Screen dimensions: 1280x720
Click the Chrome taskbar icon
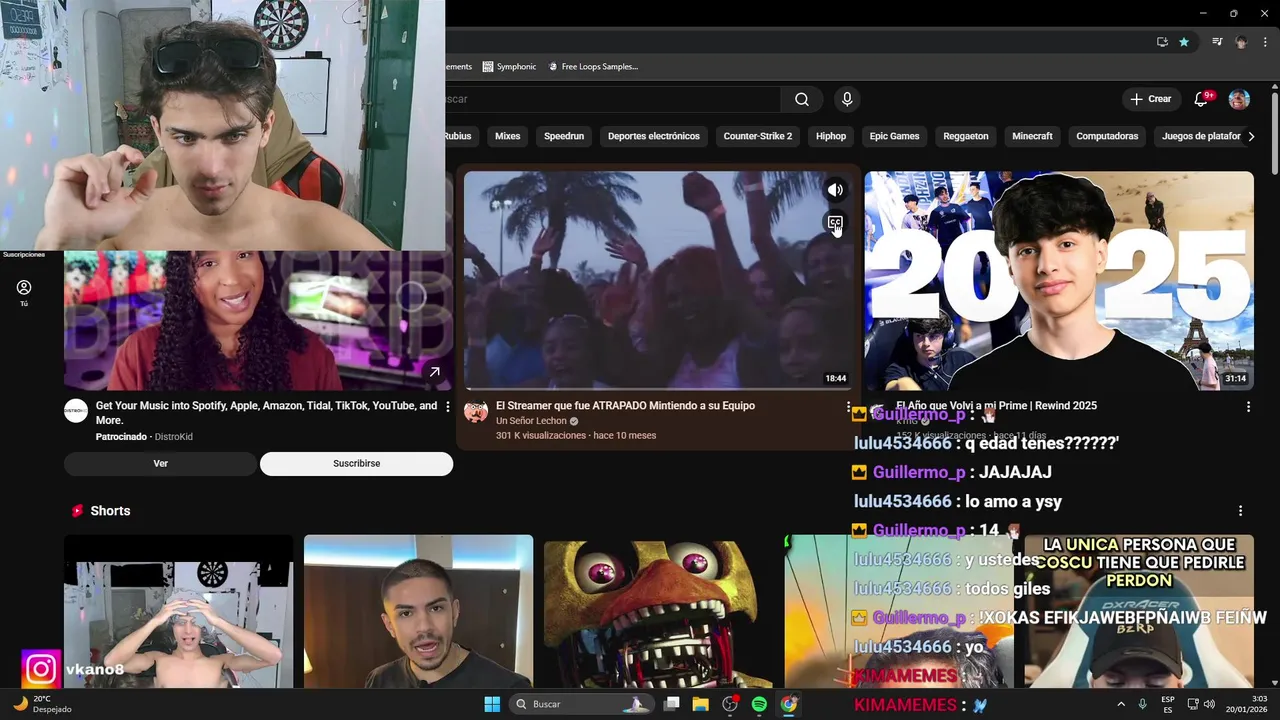click(789, 704)
